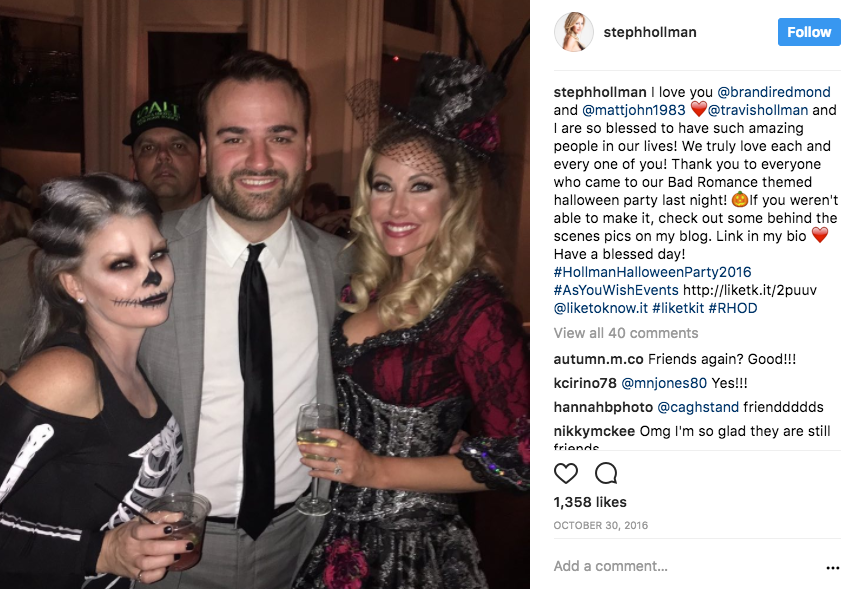
Task: Open the @mattjohn1983 profile link
Action: click(x=633, y=110)
